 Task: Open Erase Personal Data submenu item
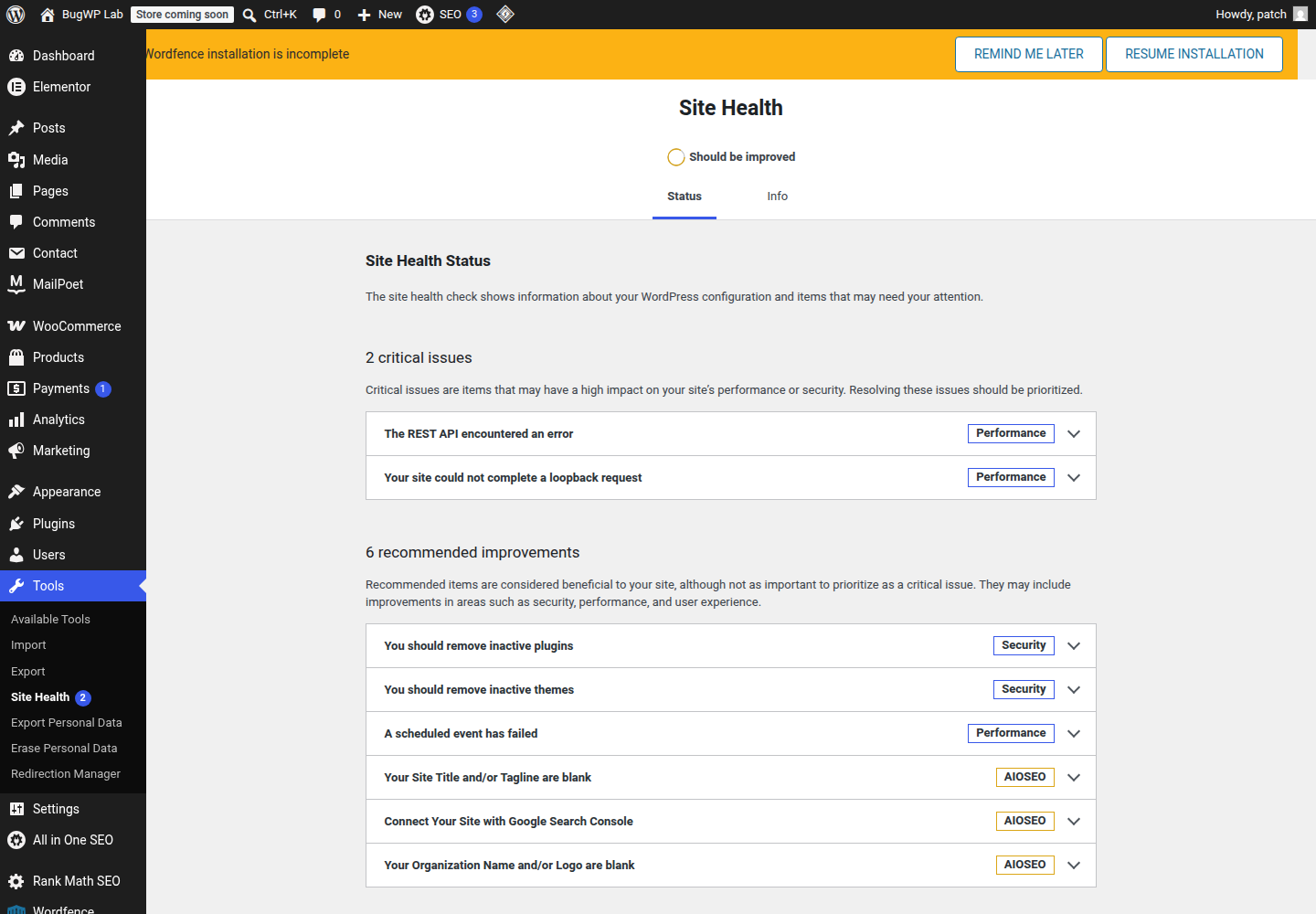pos(64,749)
